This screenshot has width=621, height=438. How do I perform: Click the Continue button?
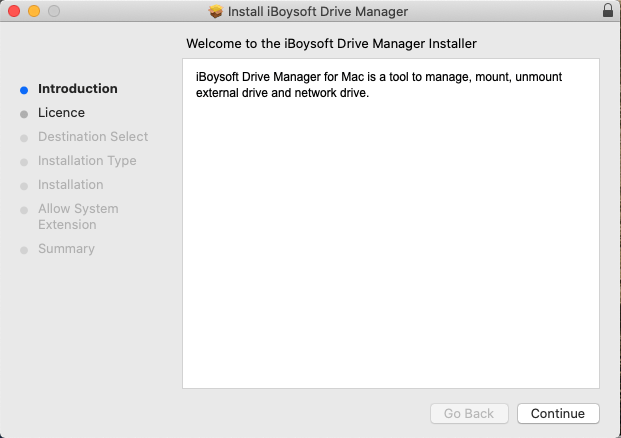[558, 413]
